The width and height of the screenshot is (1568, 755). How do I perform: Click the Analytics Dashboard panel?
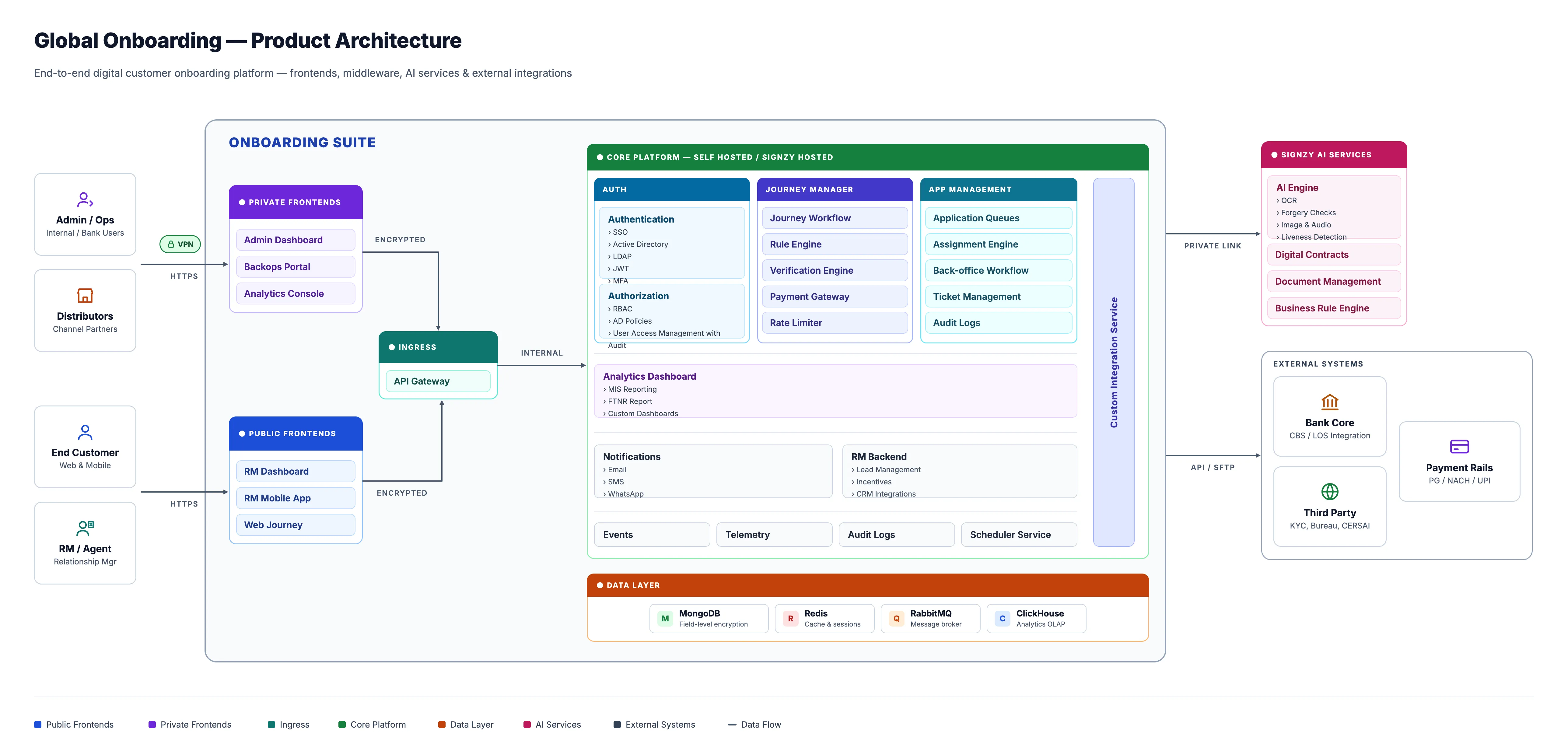[835, 391]
